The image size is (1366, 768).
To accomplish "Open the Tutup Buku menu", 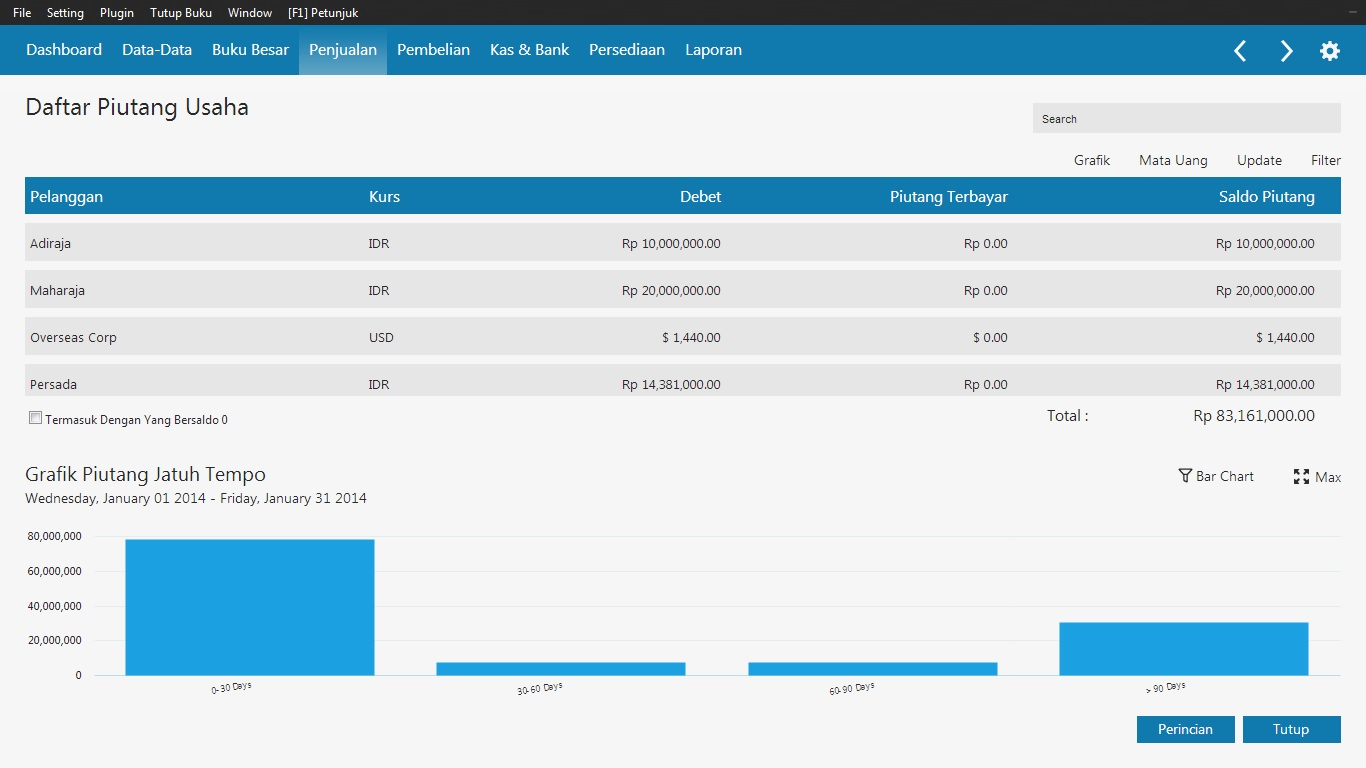I will click(x=181, y=13).
